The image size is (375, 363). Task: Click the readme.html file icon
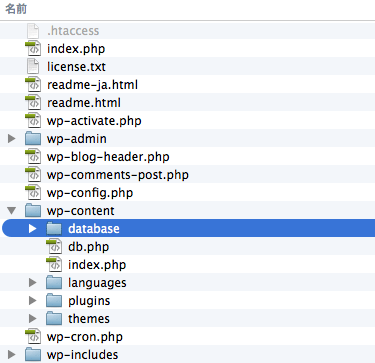pos(33,103)
